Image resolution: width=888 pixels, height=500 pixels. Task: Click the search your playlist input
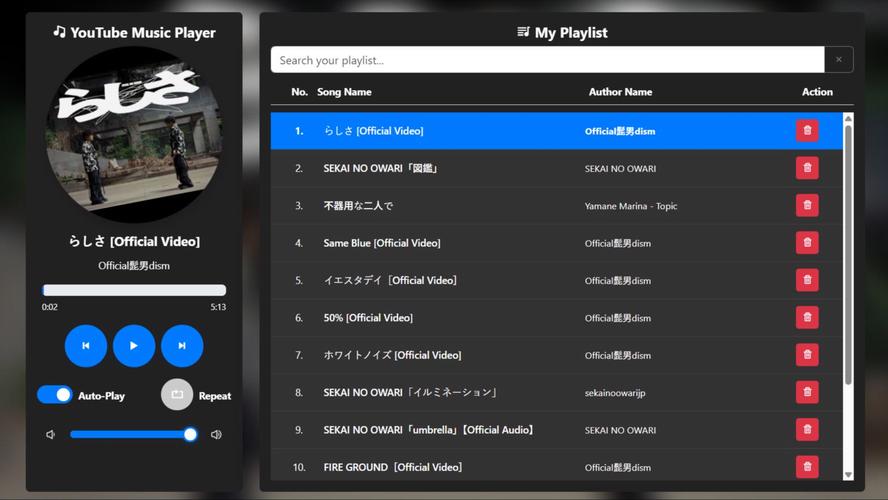click(x=547, y=60)
